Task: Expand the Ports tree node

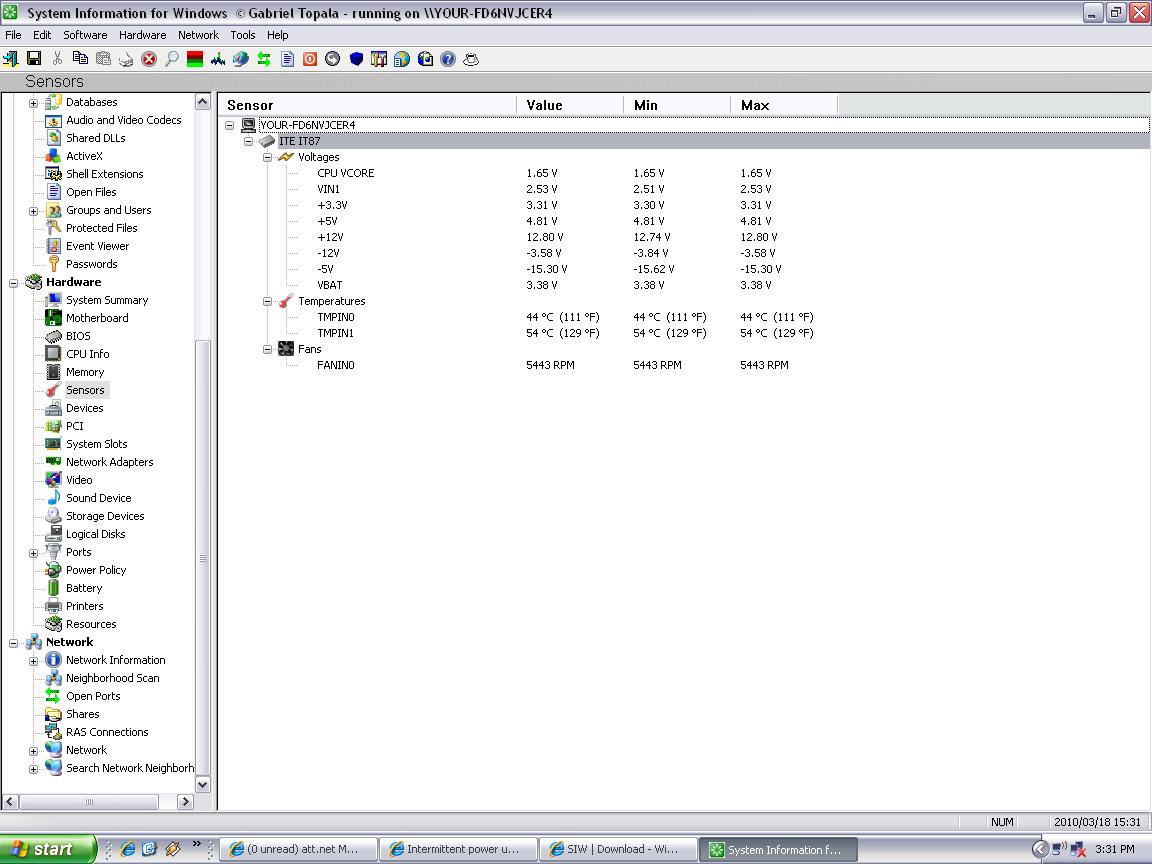Action: point(33,553)
